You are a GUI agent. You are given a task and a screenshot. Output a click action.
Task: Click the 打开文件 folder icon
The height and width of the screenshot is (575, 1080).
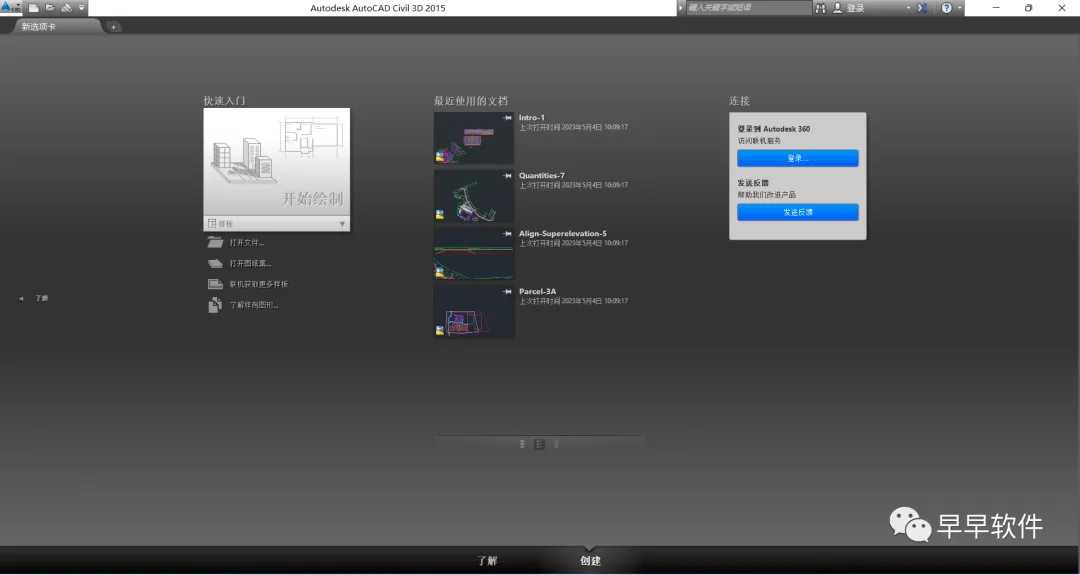point(216,242)
